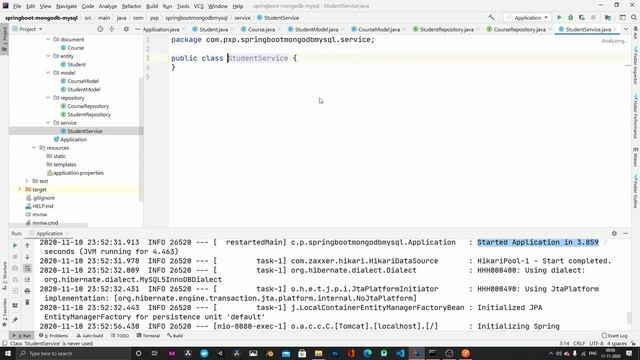Open the Problems tool window
Image resolution: width=640 pixels, height=360 pixels.
53,336
